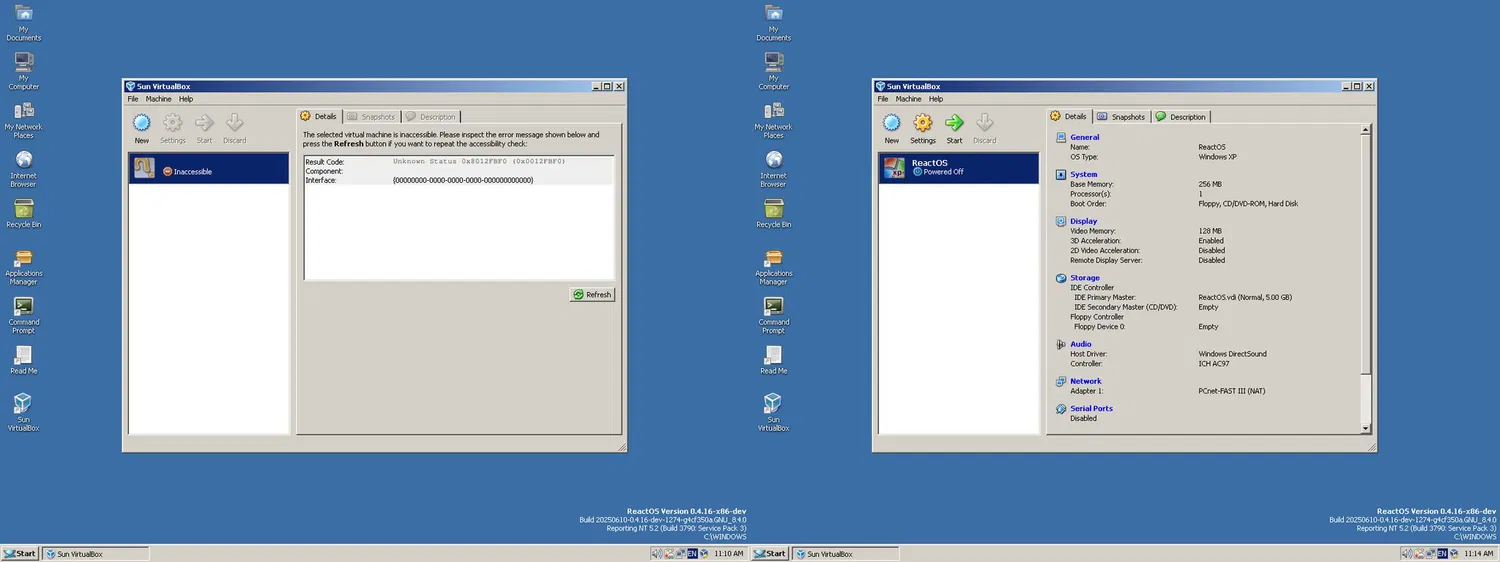Open Sun VirtualBox shortcut on the left desktop
Viewport: 1500px width, 562px height.
point(23,412)
